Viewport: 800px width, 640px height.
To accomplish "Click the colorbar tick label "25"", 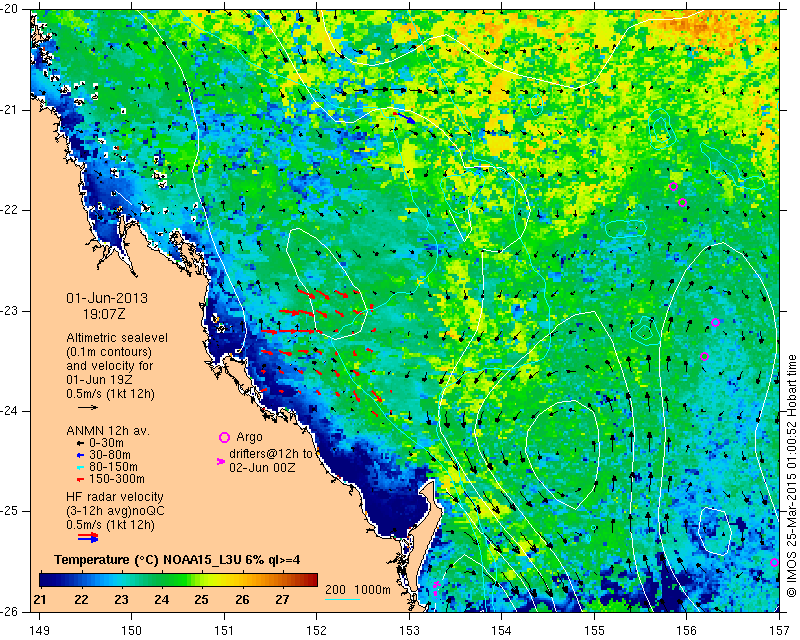I will pyautogui.click(x=202, y=599).
